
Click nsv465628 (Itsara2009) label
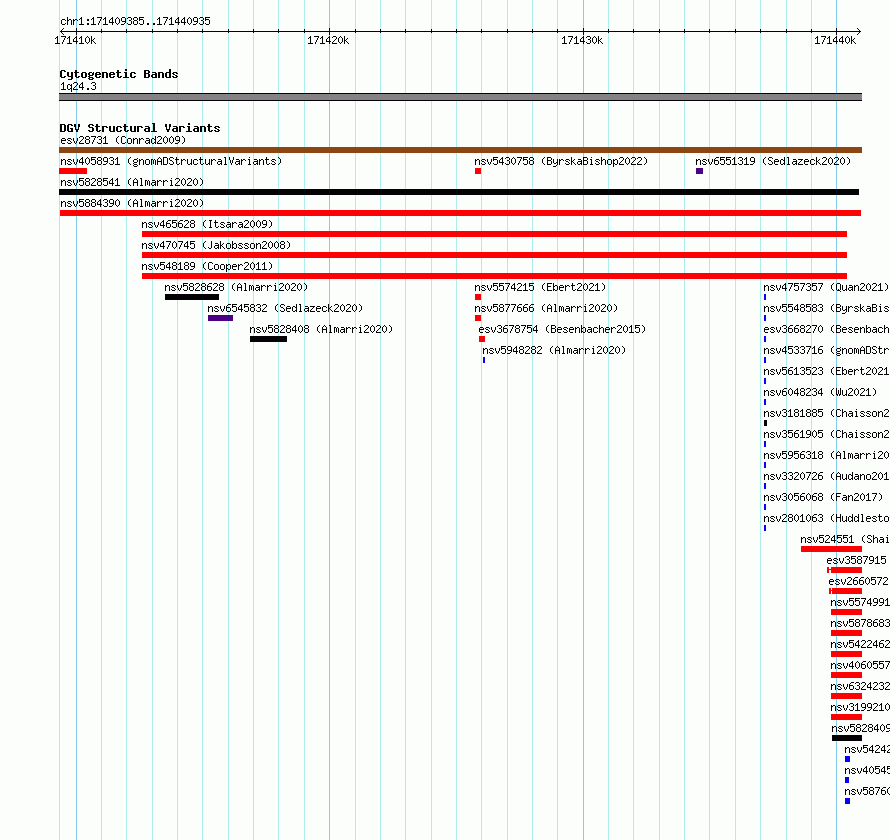[x=207, y=224]
